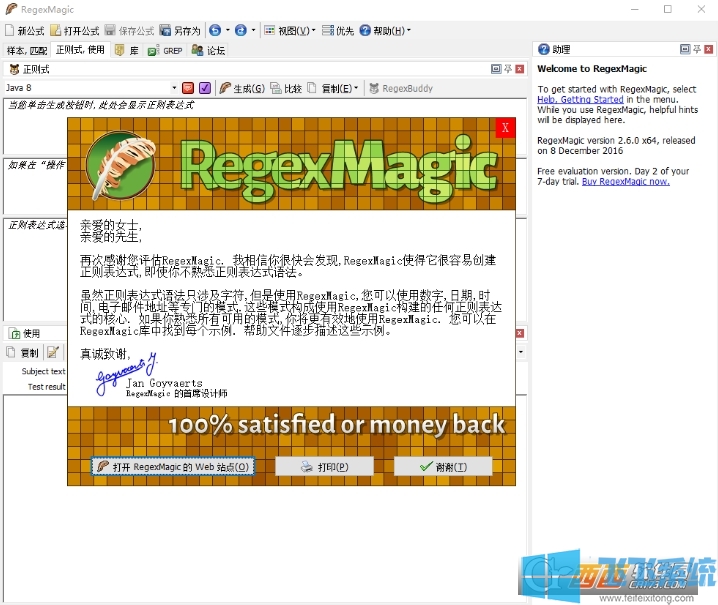
Task: Switch to the 样本, 匹配 tab
Action: pyautogui.click(x=27, y=50)
